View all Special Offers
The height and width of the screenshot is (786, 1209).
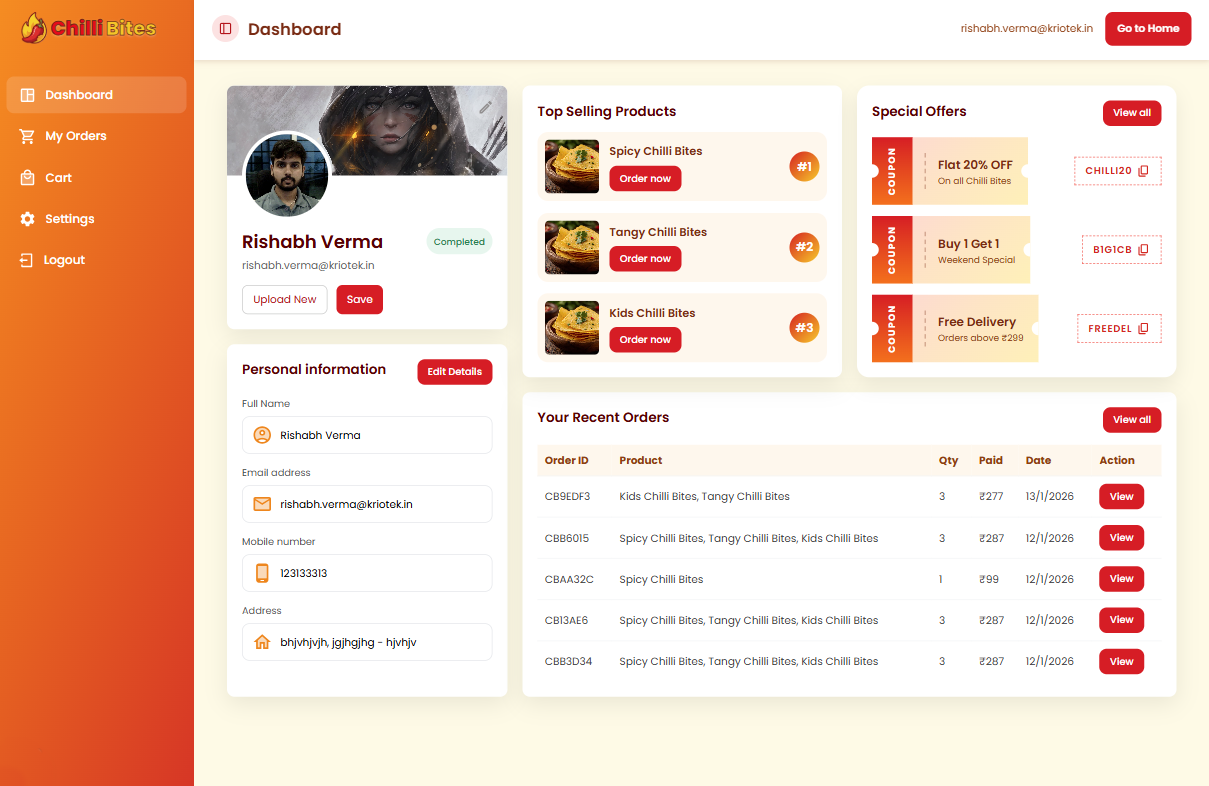(1131, 113)
